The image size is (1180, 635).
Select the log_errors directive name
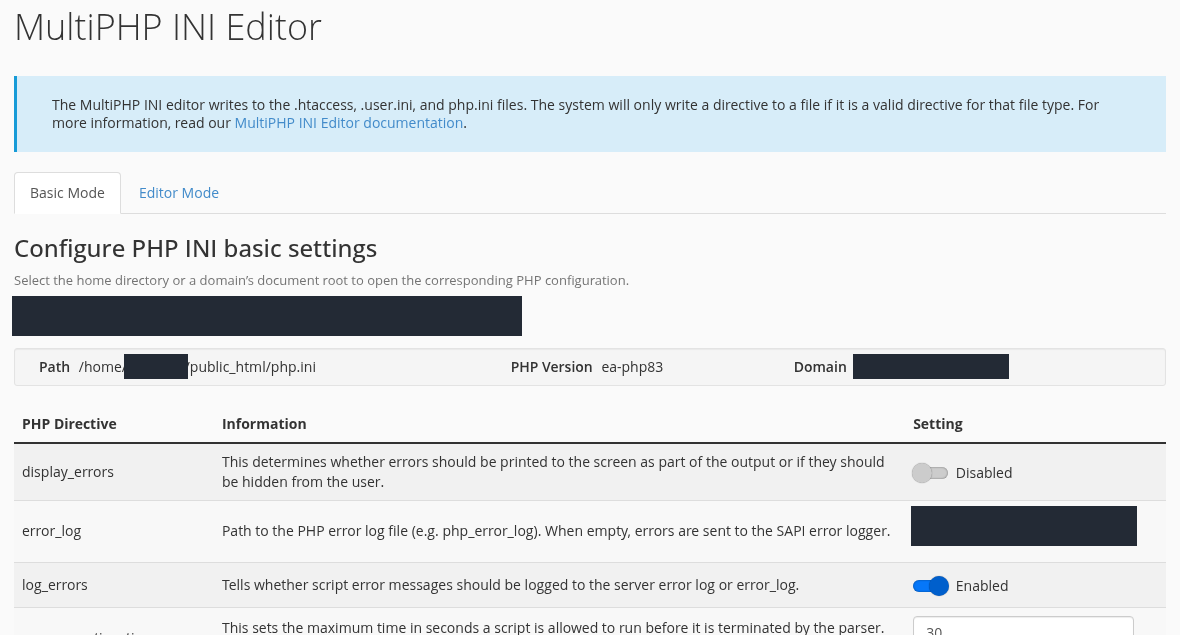[x=54, y=585]
